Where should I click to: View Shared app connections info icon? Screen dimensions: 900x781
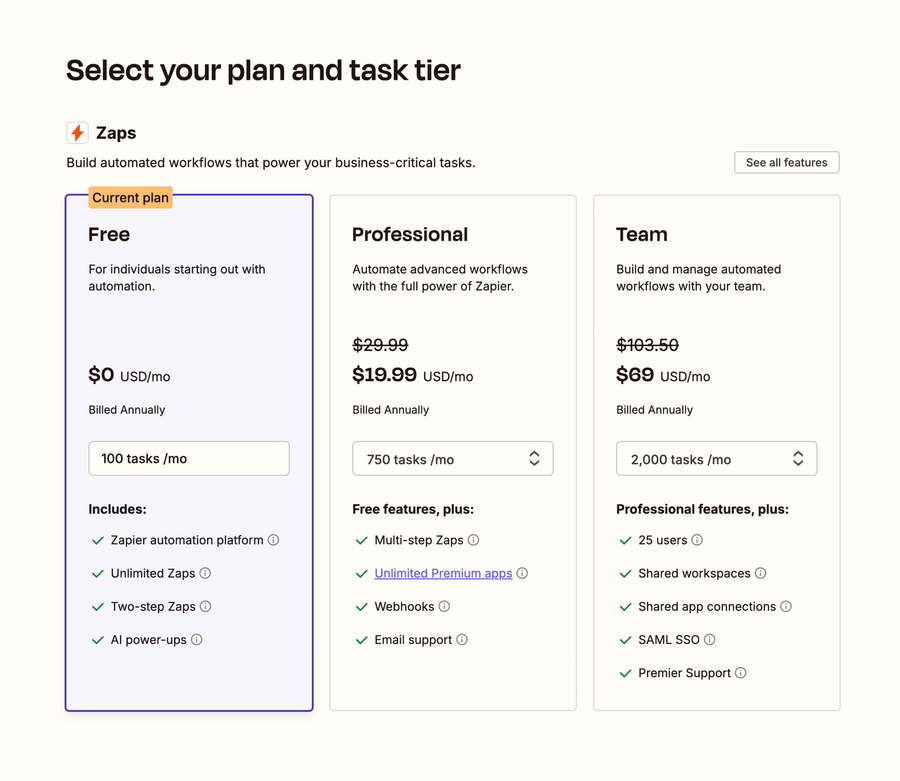[786, 606]
